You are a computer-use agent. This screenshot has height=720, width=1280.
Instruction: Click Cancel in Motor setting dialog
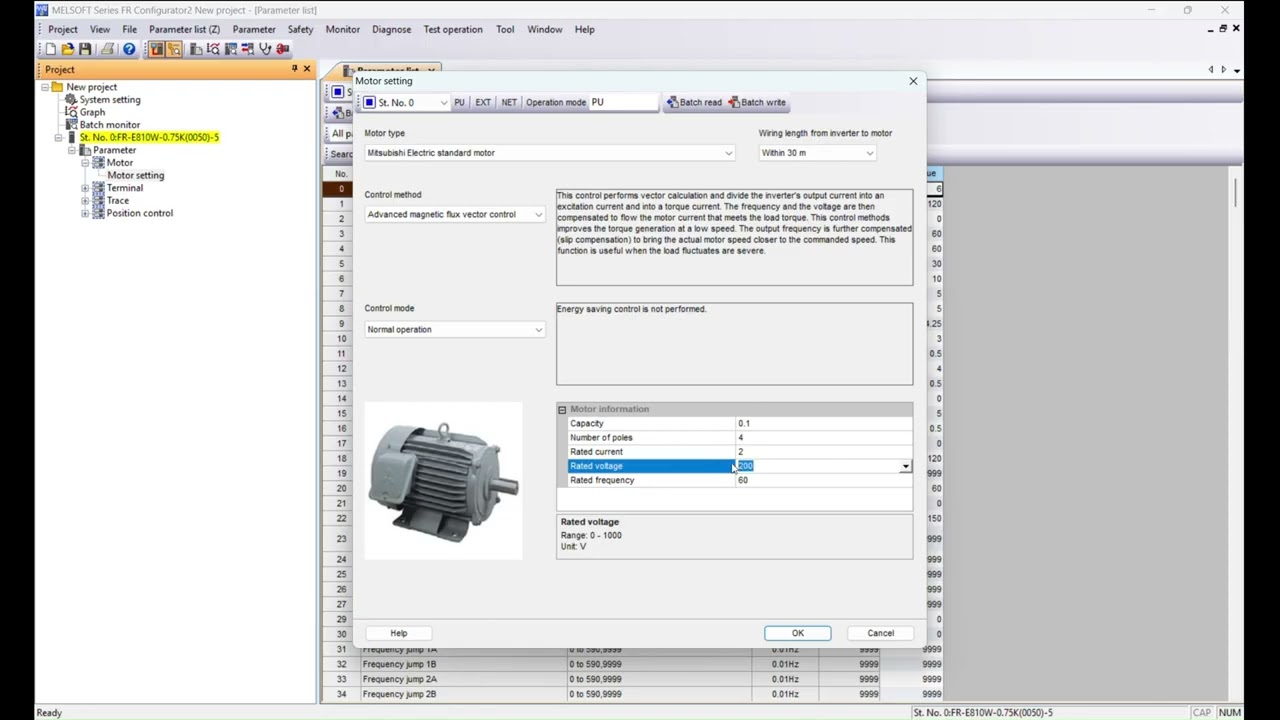pos(881,633)
